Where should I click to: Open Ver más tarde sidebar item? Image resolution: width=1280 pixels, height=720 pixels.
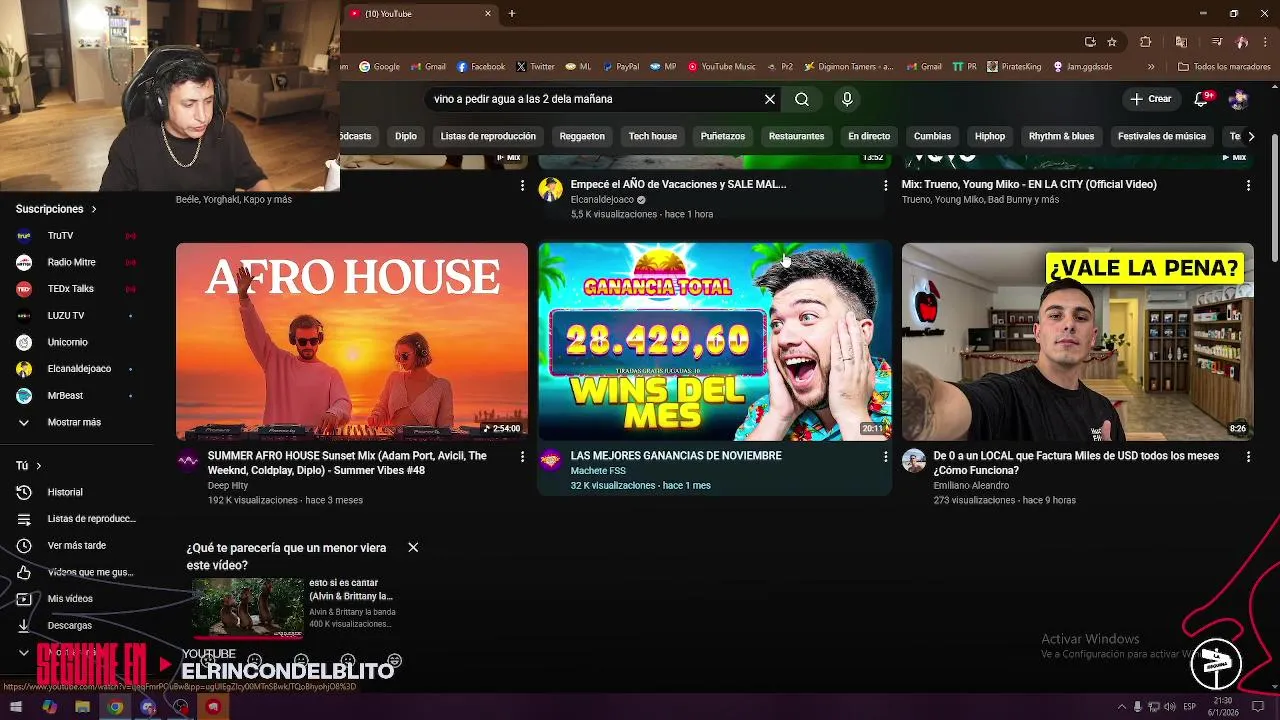77,545
